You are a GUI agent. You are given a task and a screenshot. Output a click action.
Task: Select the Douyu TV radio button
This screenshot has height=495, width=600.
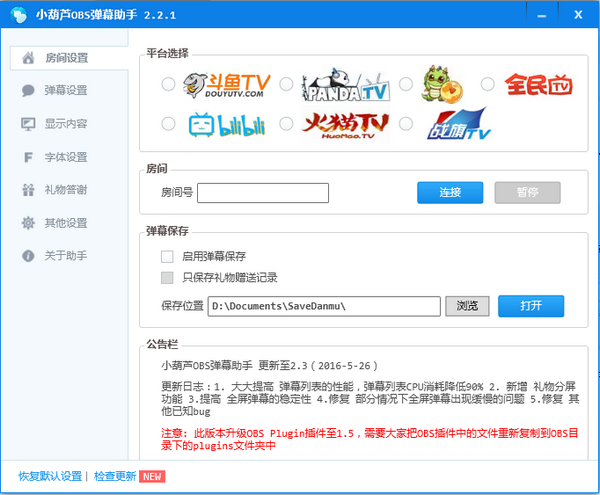[168, 84]
